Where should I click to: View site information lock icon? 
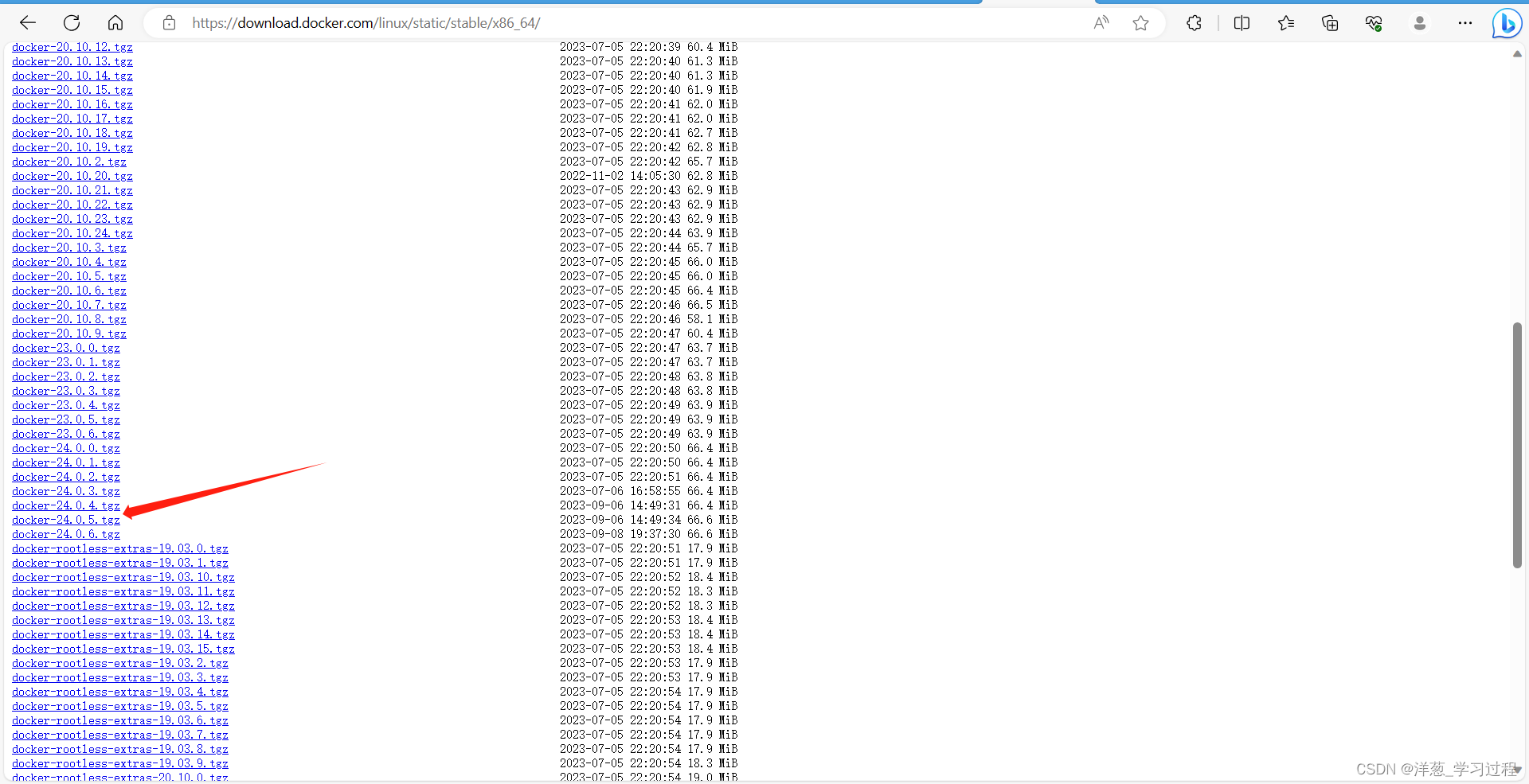point(169,23)
